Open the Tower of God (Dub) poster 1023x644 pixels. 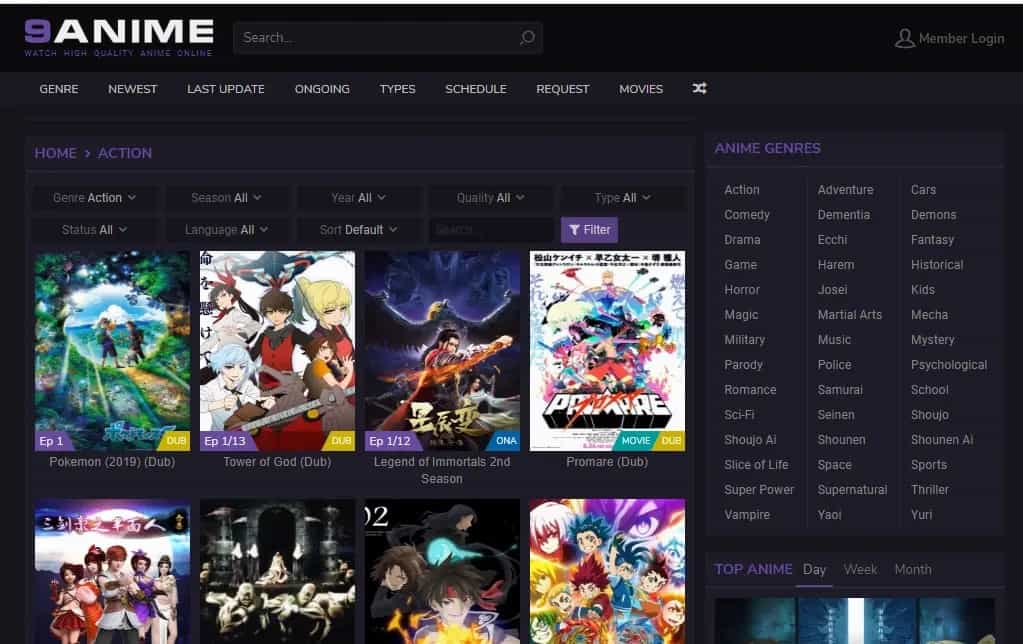pyautogui.click(x=277, y=351)
